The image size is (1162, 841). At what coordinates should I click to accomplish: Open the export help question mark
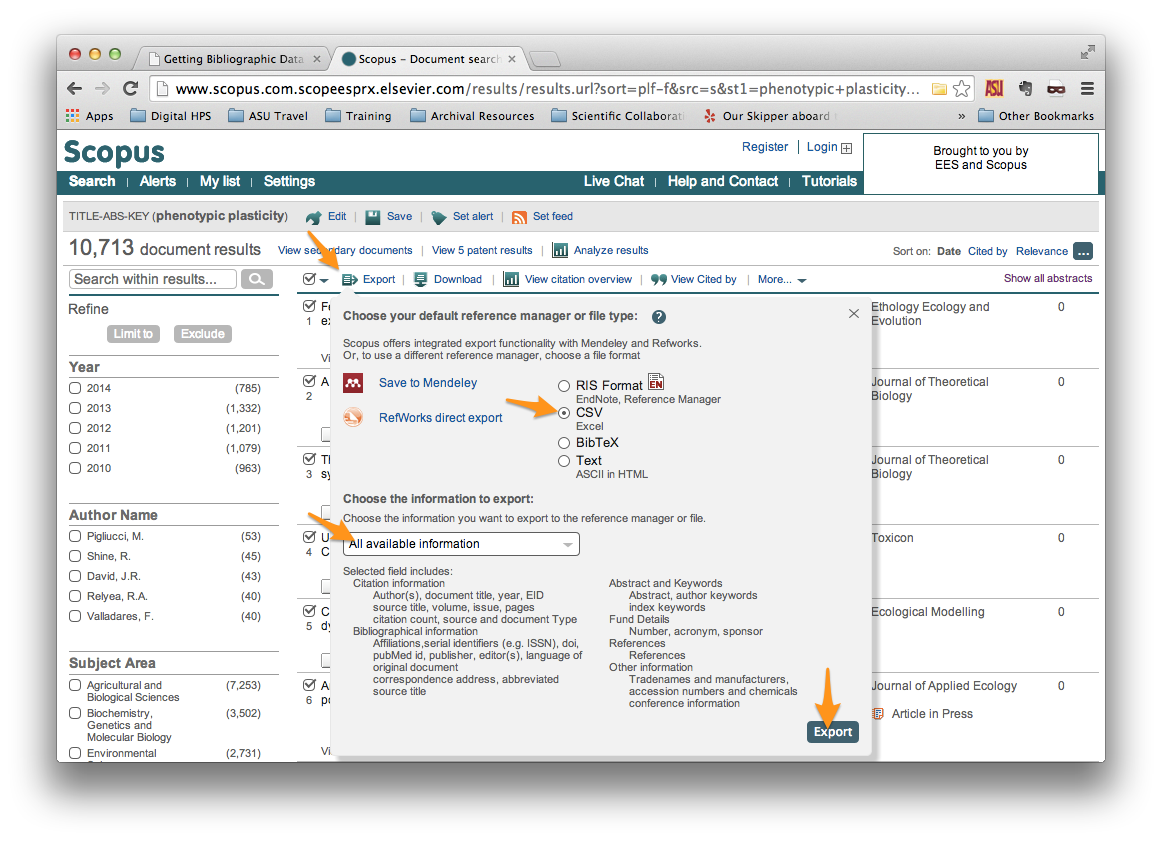659,317
